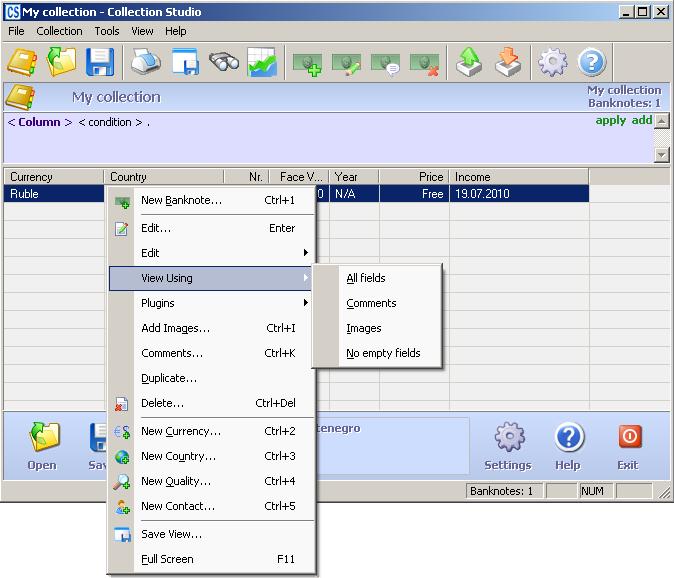This screenshot has height=578, width=674.
Task: Open the Collection menu
Action: tap(59, 31)
